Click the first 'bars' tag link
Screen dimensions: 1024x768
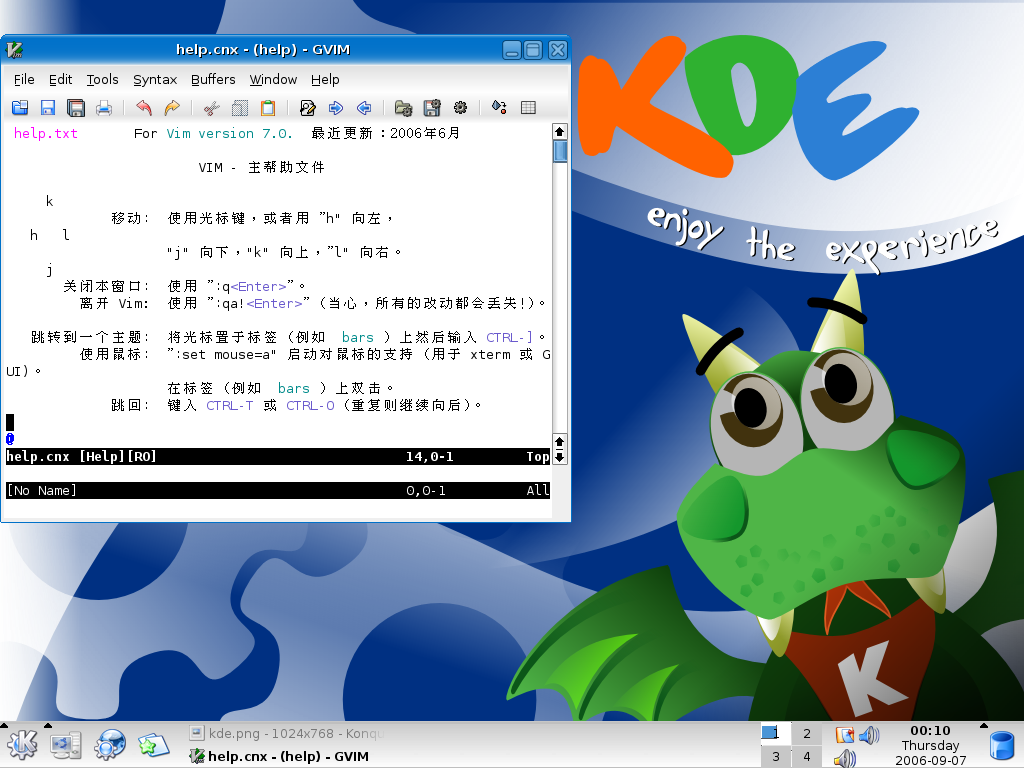pyautogui.click(x=358, y=338)
